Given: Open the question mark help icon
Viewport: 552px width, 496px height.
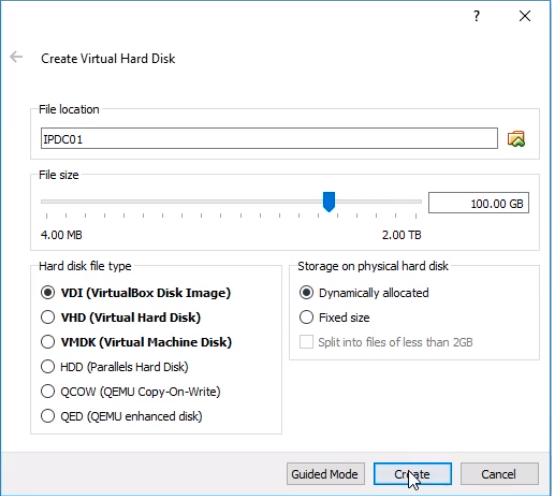Looking at the screenshot, I should [476, 16].
